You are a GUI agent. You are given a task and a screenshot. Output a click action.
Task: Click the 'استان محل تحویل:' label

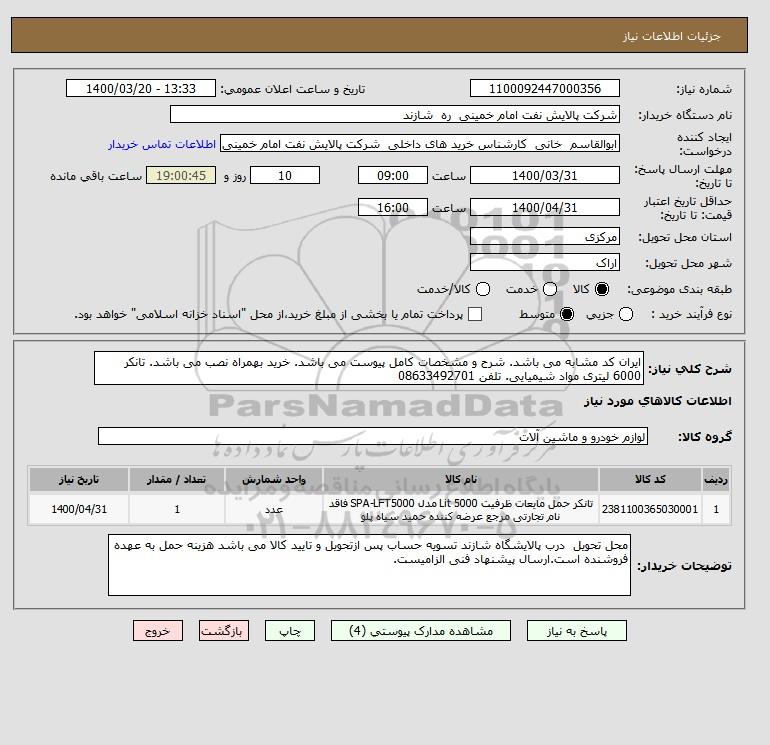[x=685, y=237]
